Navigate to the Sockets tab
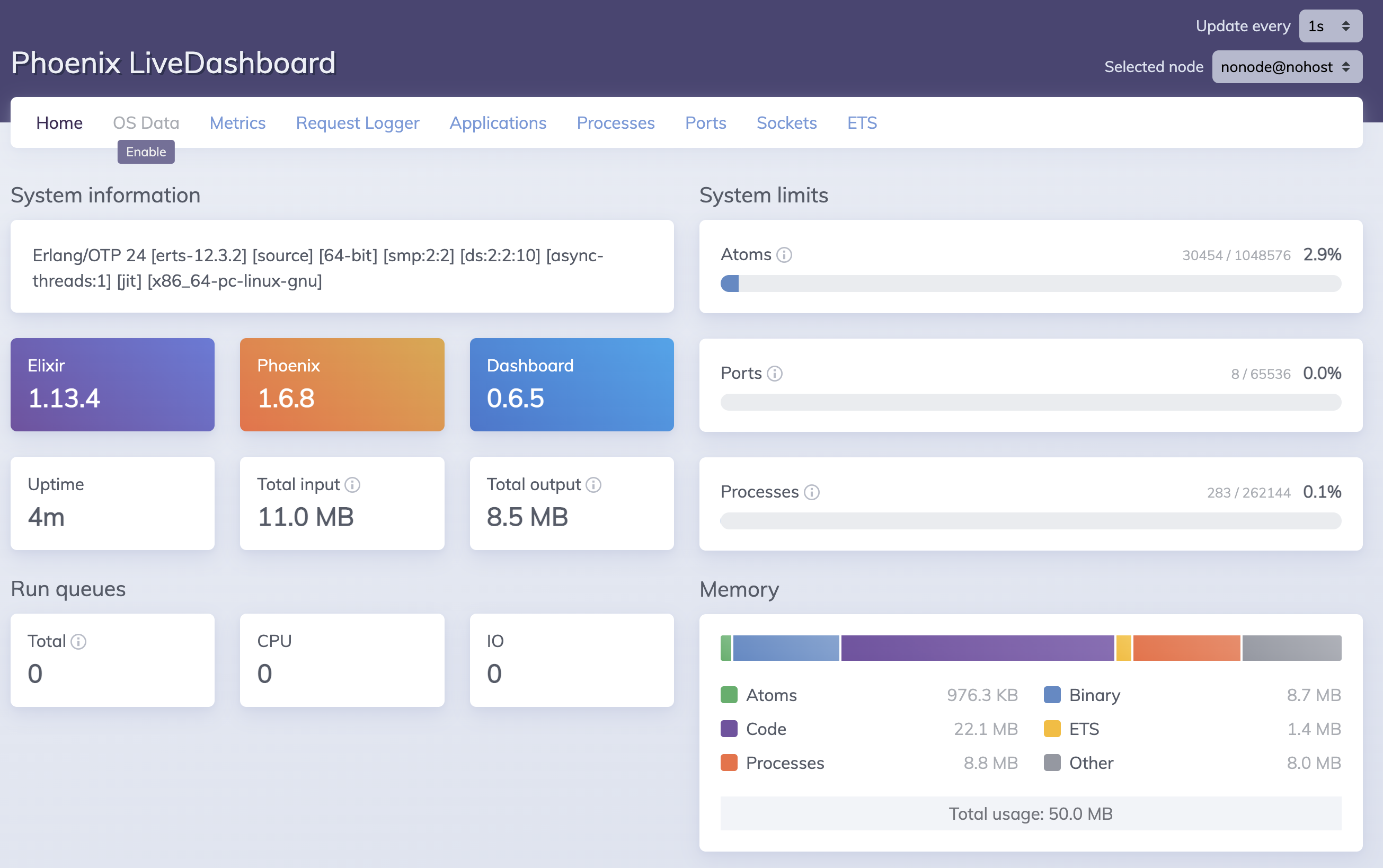Image resolution: width=1383 pixels, height=868 pixels. (x=786, y=123)
